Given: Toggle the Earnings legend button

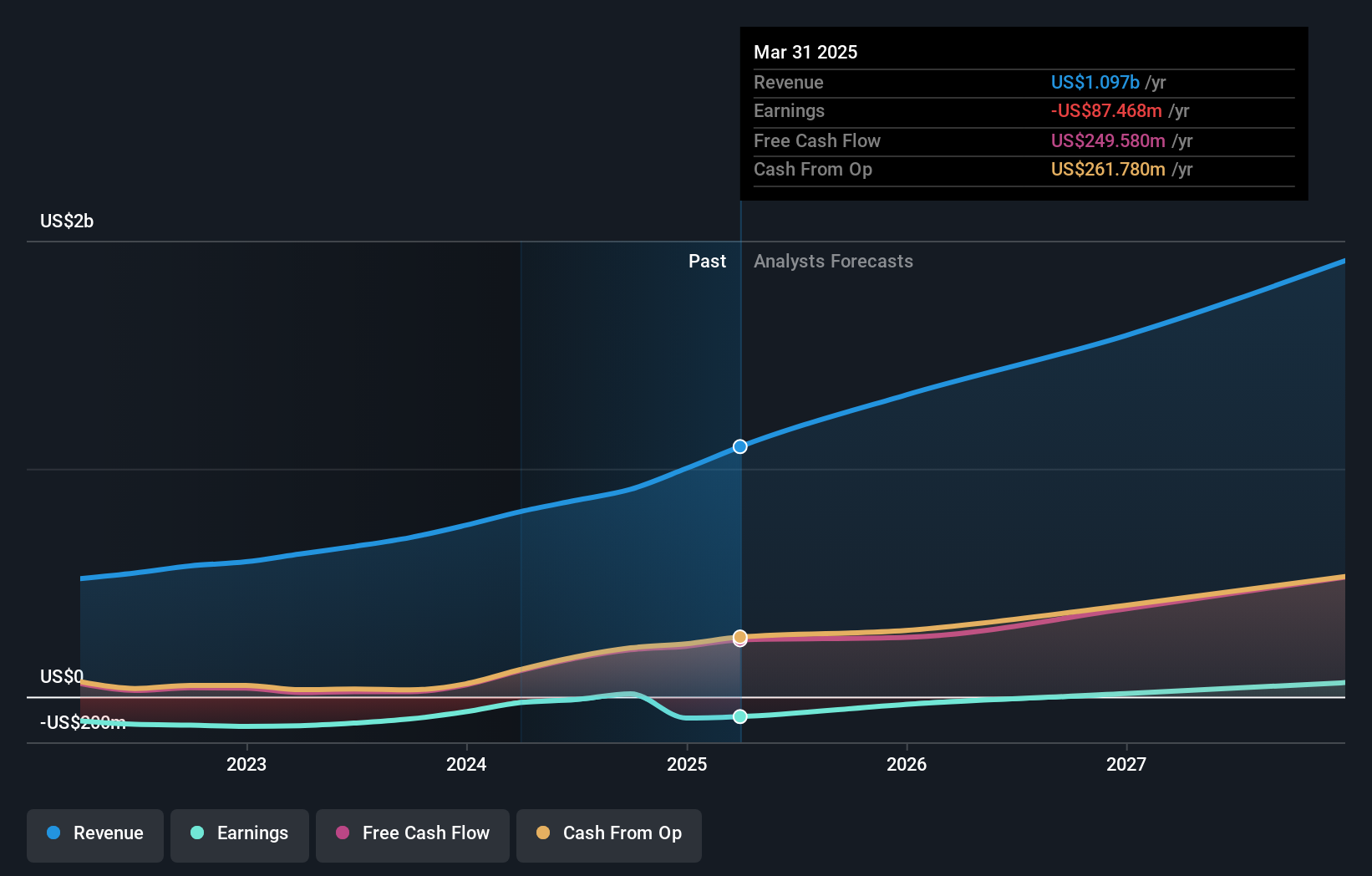Looking at the screenshot, I should click(240, 835).
